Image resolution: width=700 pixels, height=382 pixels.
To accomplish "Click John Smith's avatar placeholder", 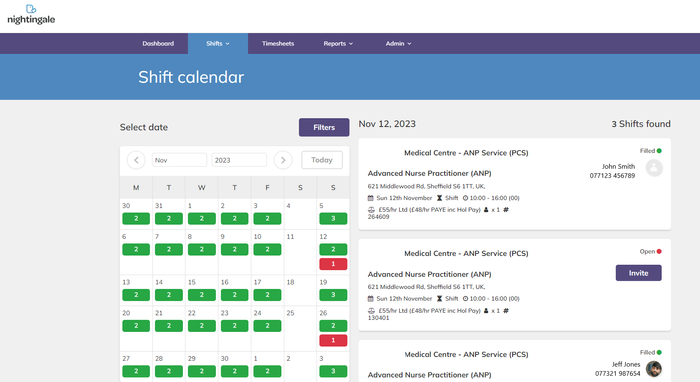I will [654, 168].
